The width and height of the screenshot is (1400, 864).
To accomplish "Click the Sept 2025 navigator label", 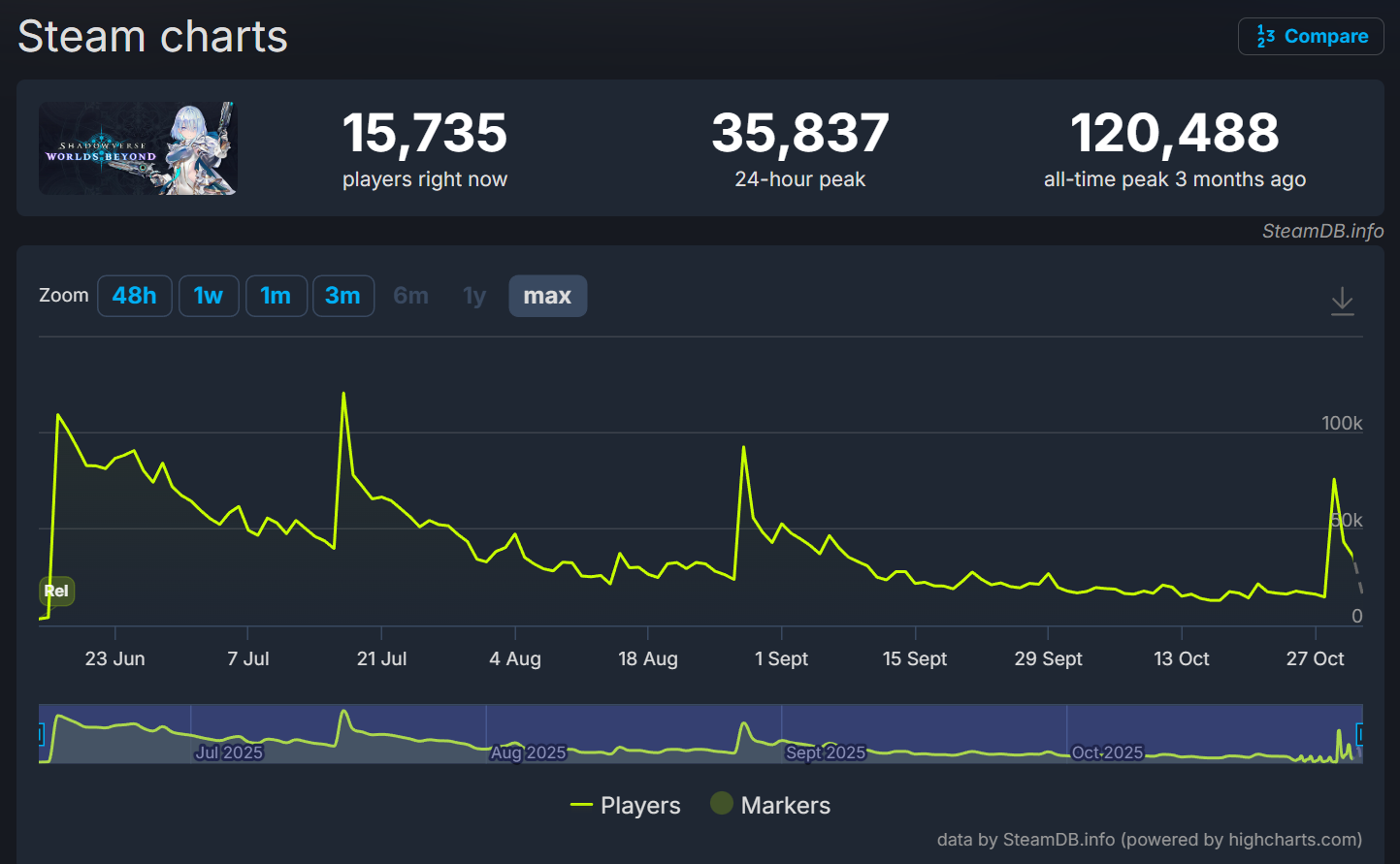I will tap(826, 752).
